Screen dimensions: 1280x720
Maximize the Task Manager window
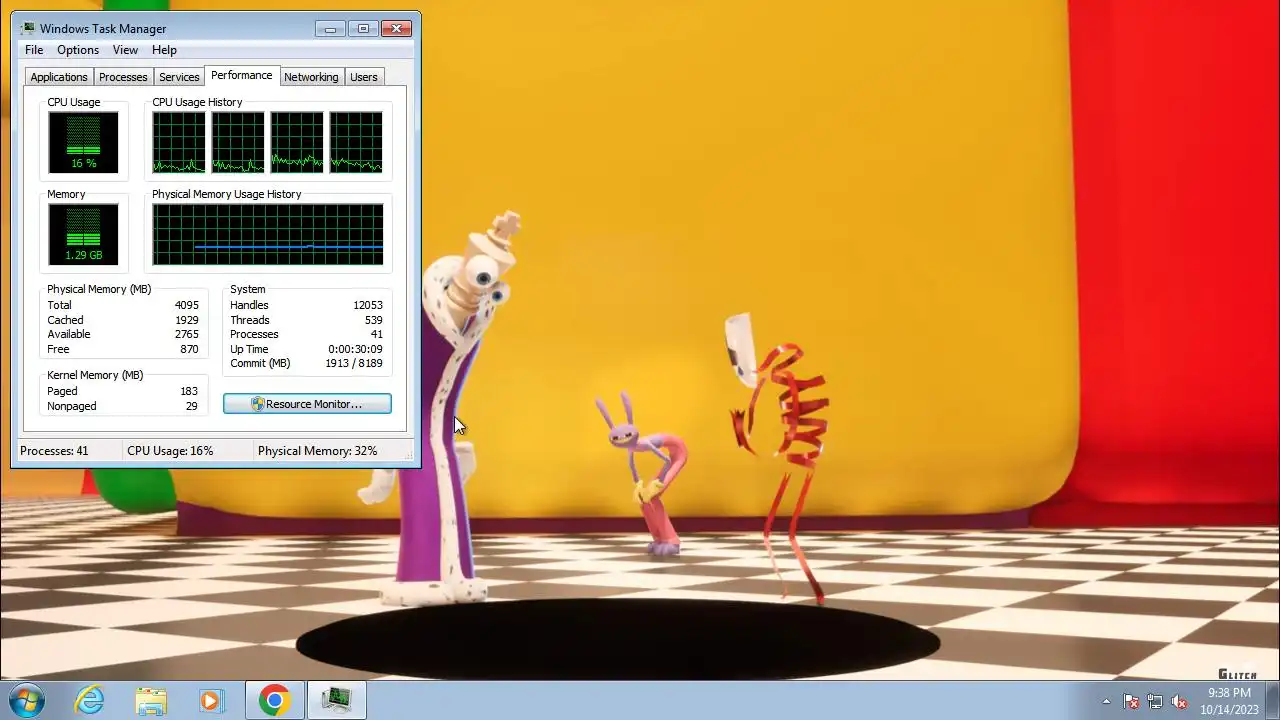point(363,28)
